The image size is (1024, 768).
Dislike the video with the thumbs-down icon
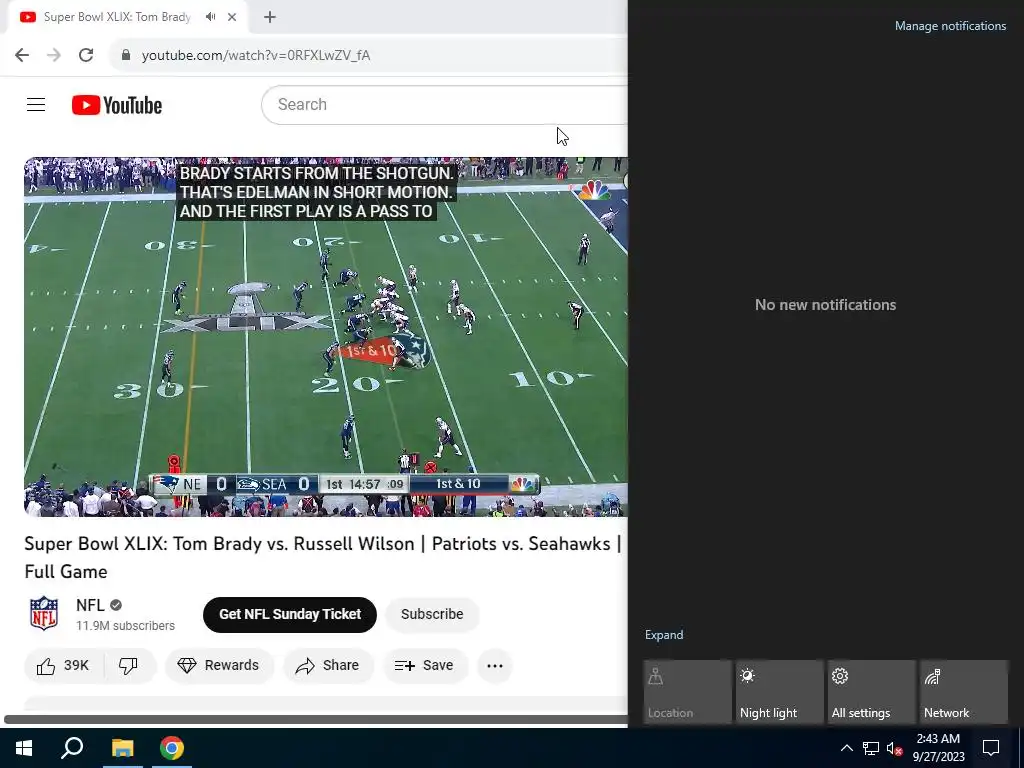[129, 665]
